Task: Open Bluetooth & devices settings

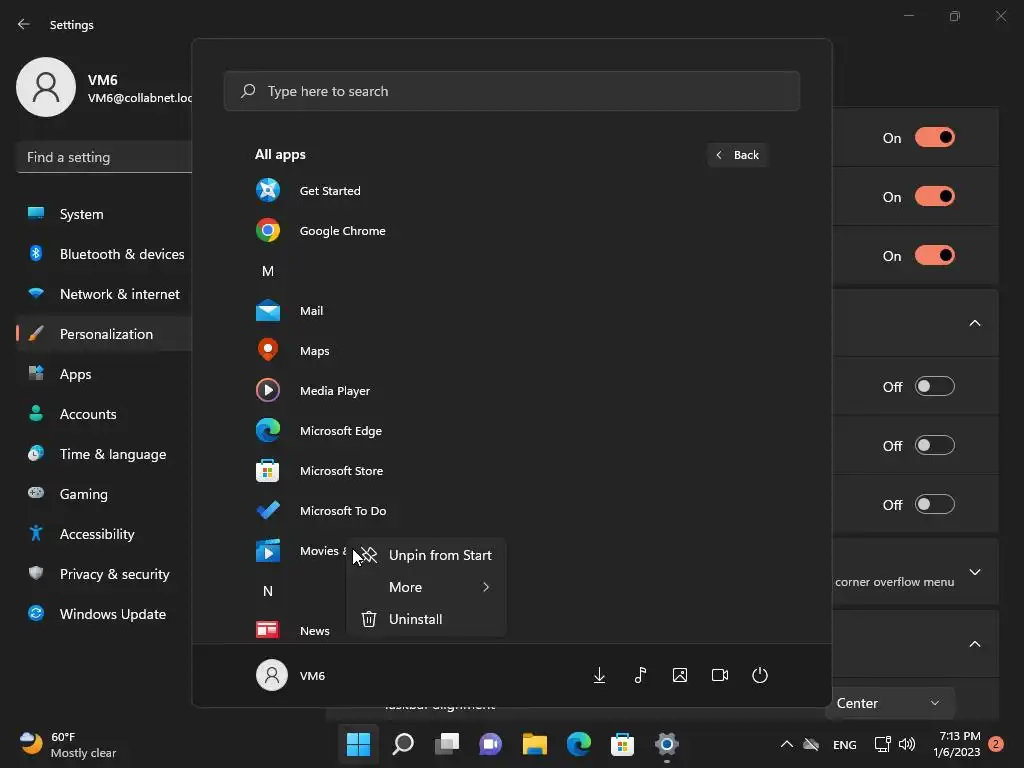Action: tap(104, 254)
